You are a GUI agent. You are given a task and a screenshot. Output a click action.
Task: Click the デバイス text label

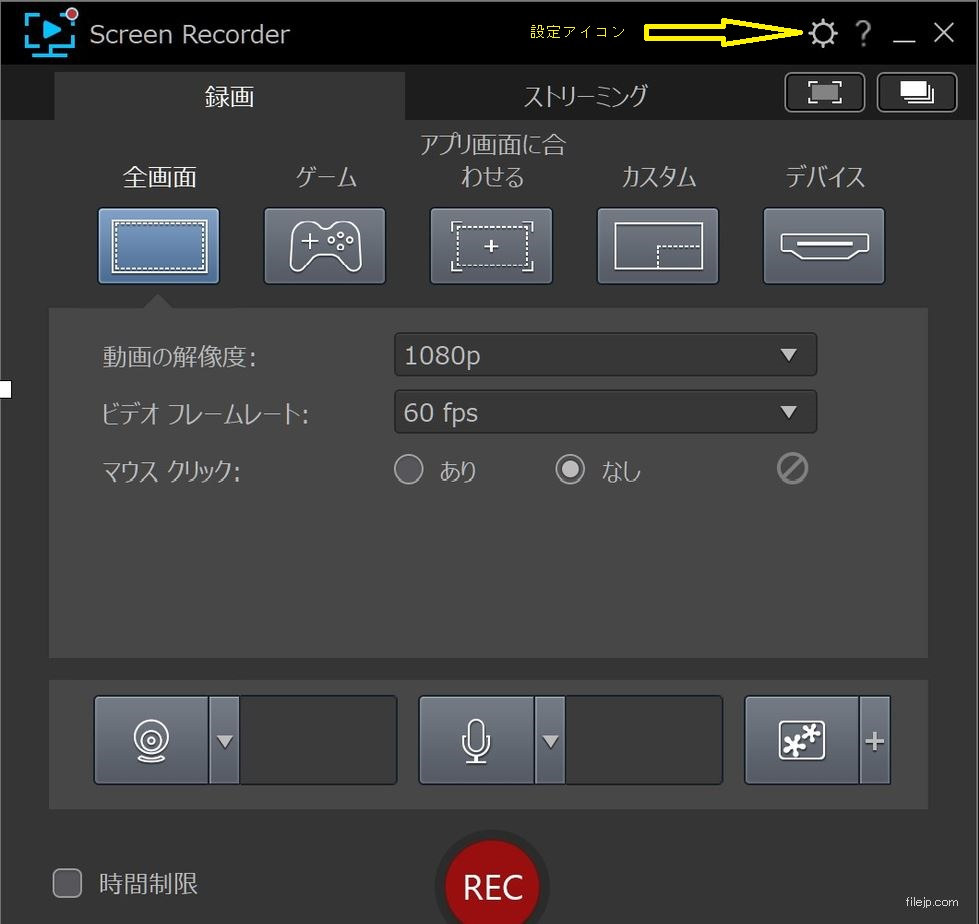coord(825,177)
